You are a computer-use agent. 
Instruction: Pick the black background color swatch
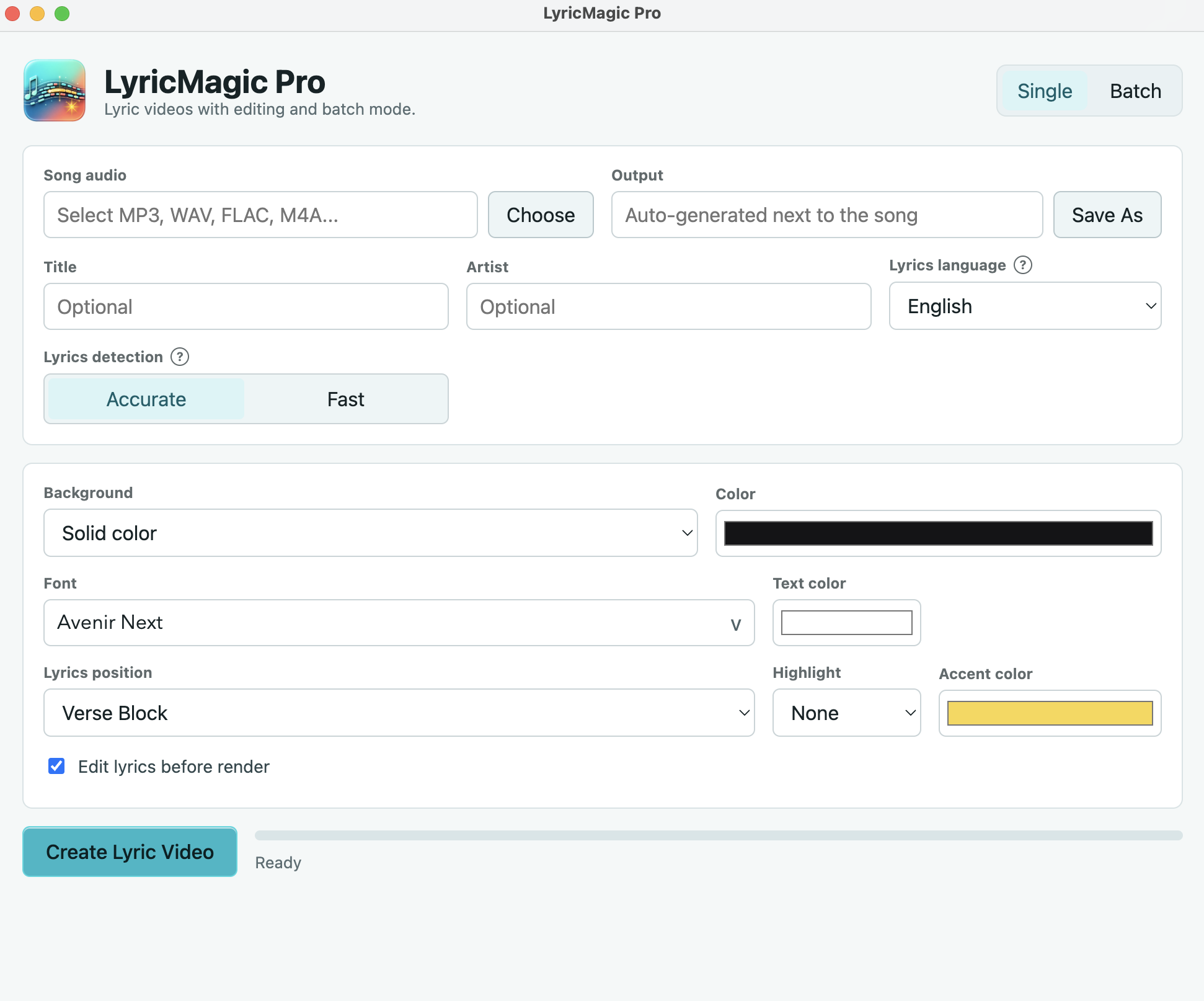click(x=938, y=533)
